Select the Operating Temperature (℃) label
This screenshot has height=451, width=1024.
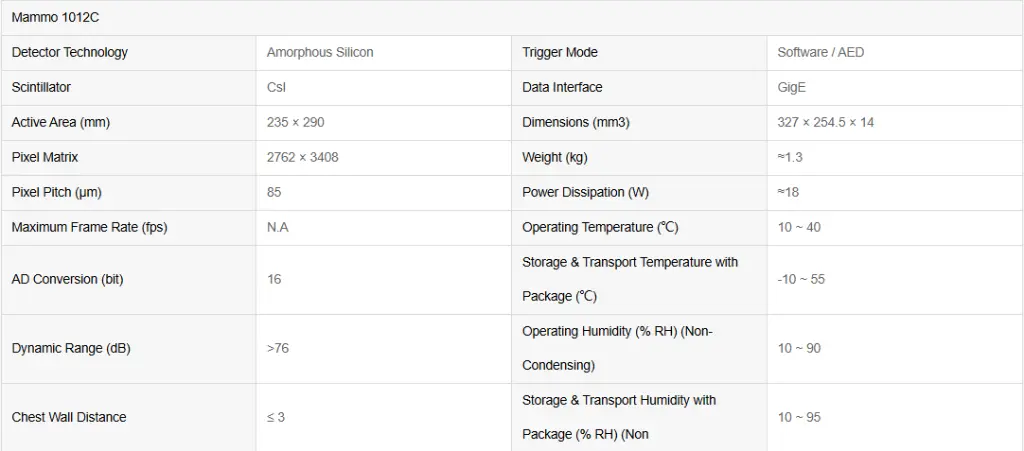[x=600, y=227]
